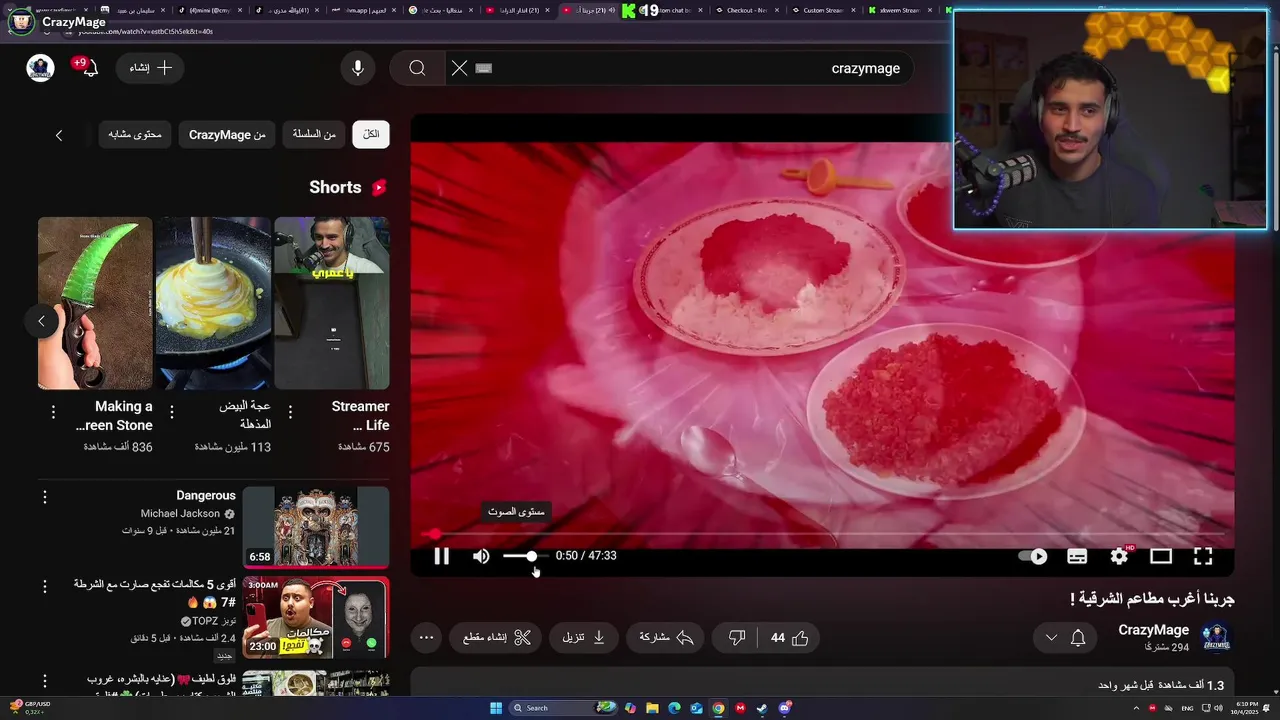Open options menu for فلوق لطيف video

44,679
